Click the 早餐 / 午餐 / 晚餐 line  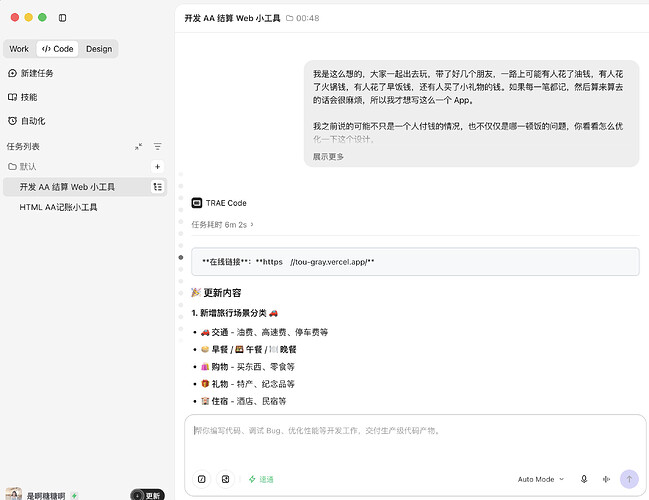point(249,349)
